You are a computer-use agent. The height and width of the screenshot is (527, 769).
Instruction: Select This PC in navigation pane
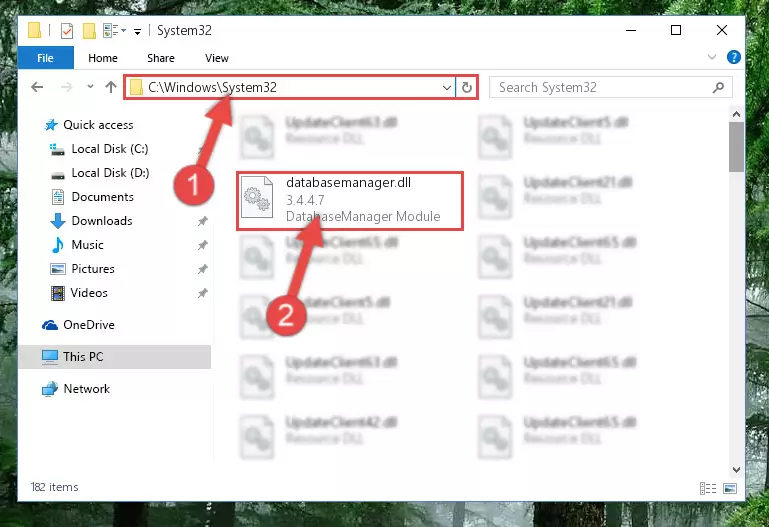pos(114,356)
